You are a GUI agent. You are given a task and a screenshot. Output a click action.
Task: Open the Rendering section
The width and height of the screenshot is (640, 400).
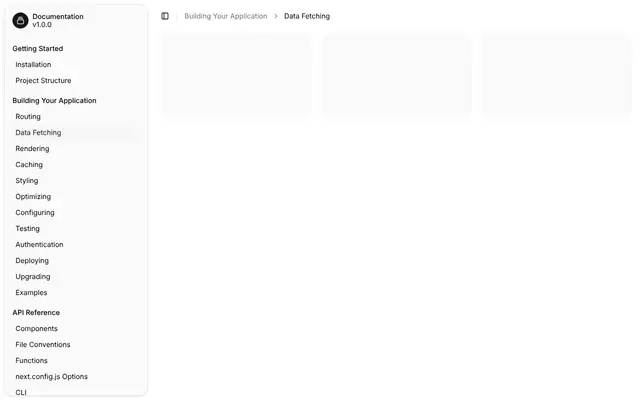point(76,149)
